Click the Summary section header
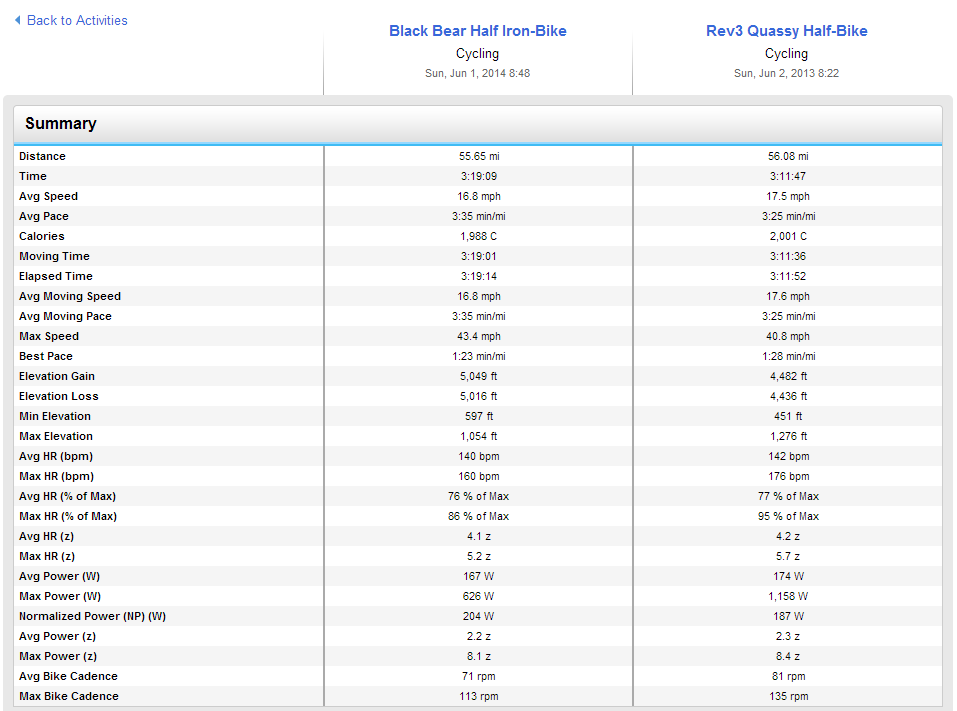 pos(60,124)
